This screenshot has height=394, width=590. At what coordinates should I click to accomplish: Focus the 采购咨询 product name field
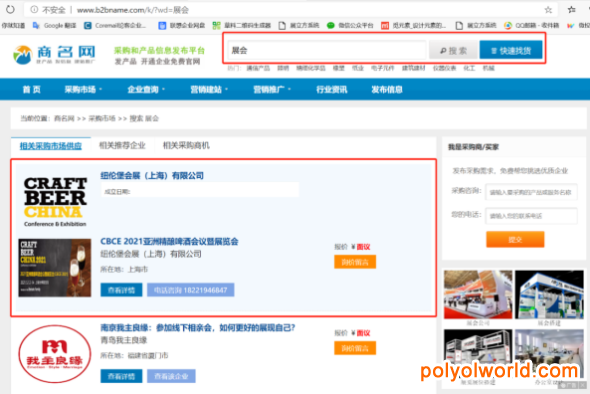[x=531, y=192]
